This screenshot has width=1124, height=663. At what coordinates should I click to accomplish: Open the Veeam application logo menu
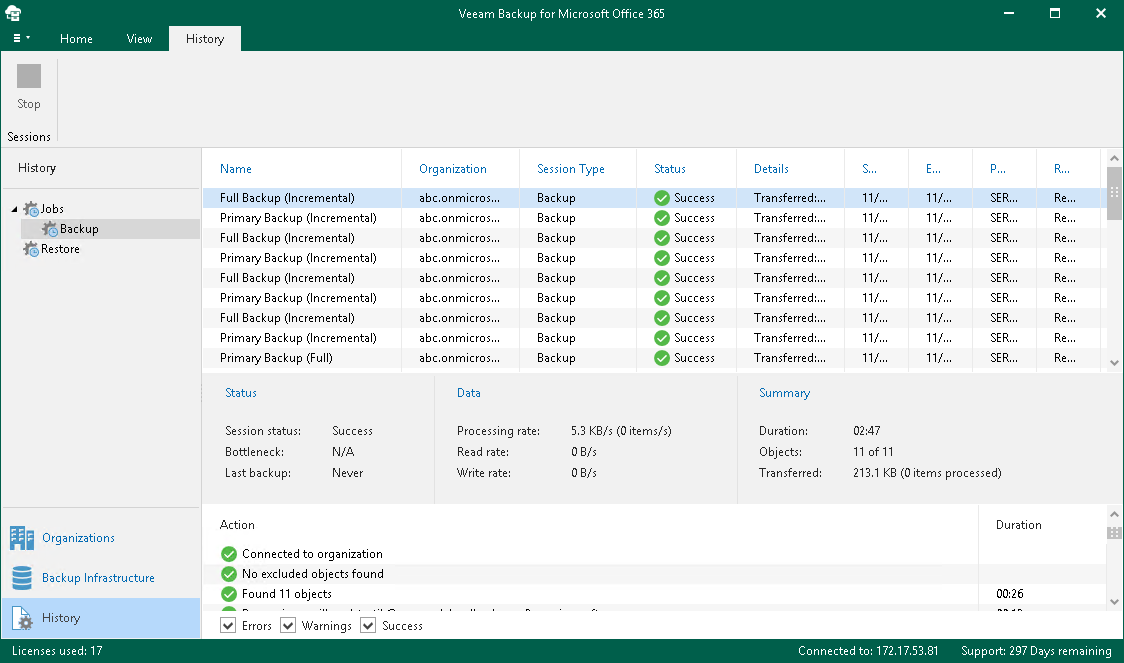(x=13, y=13)
